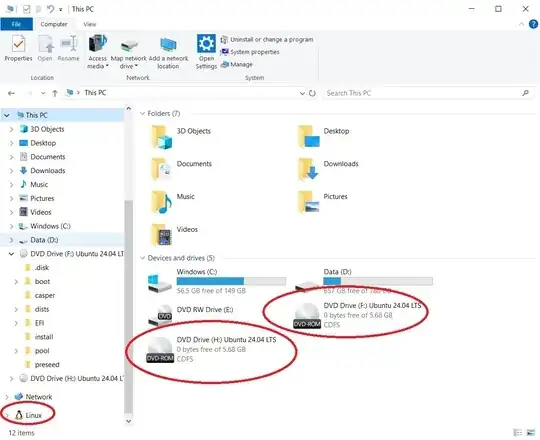Open Settings gear in ribbon
This screenshot has height=440, width=540.
tap(206, 44)
